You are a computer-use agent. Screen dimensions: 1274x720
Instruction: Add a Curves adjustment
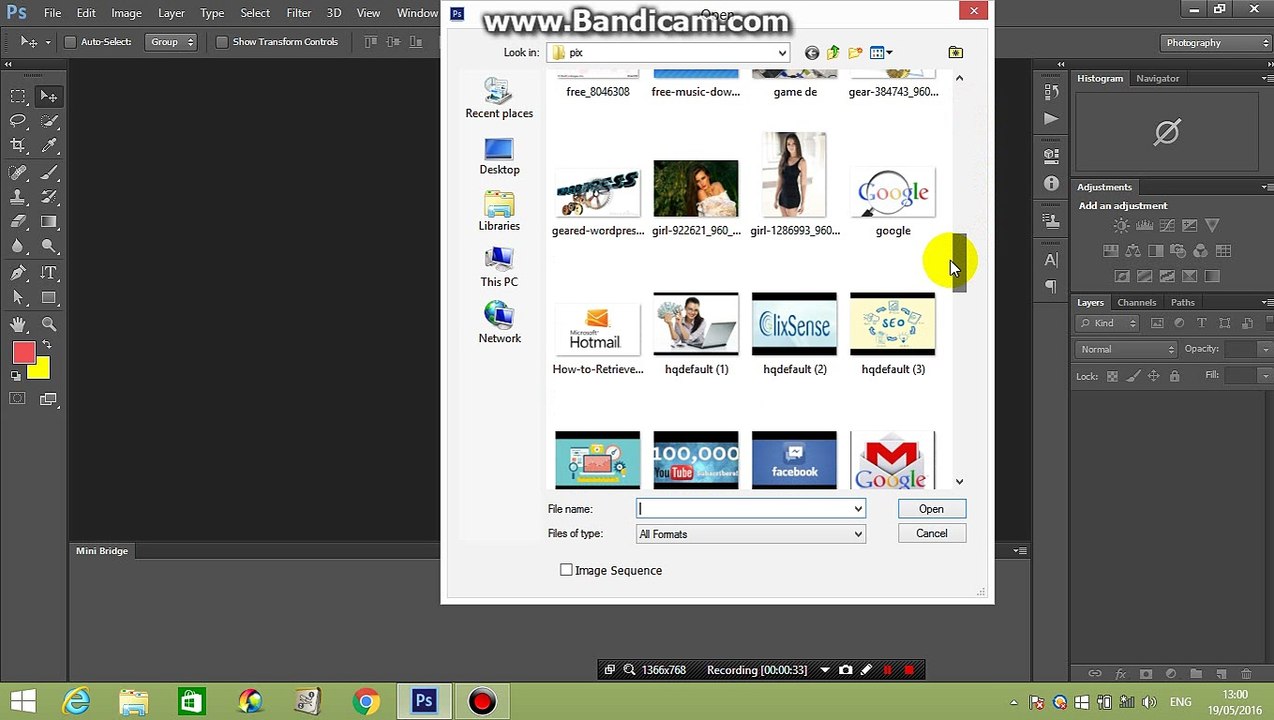click(1167, 226)
